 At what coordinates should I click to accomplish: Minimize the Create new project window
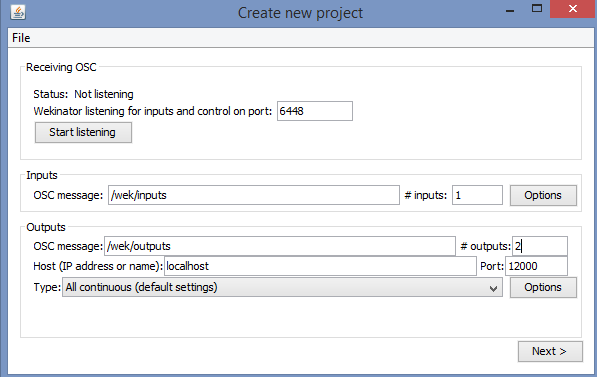510,10
